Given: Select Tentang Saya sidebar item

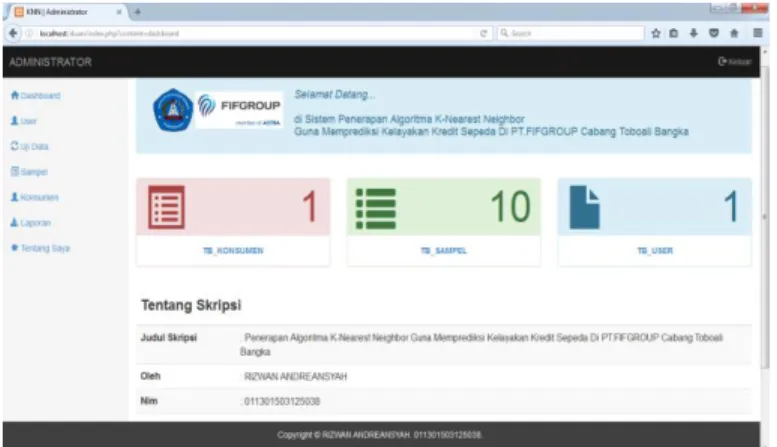Looking at the screenshot, I should pyautogui.click(x=40, y=248).
